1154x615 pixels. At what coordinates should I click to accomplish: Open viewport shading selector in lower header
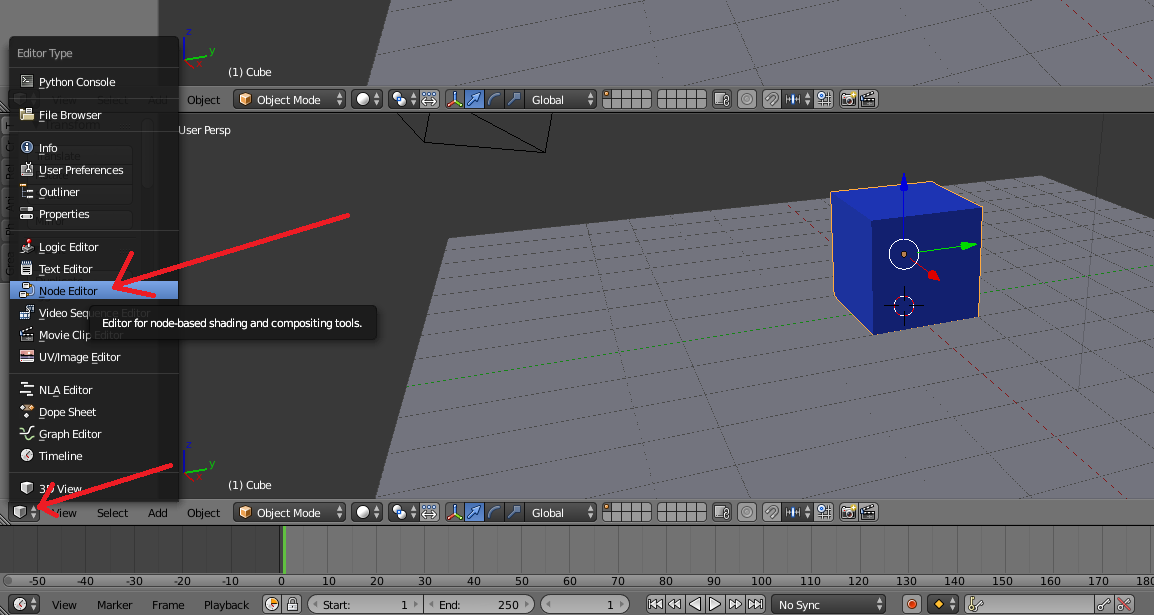pyautogui.click(x=367, y=512)
